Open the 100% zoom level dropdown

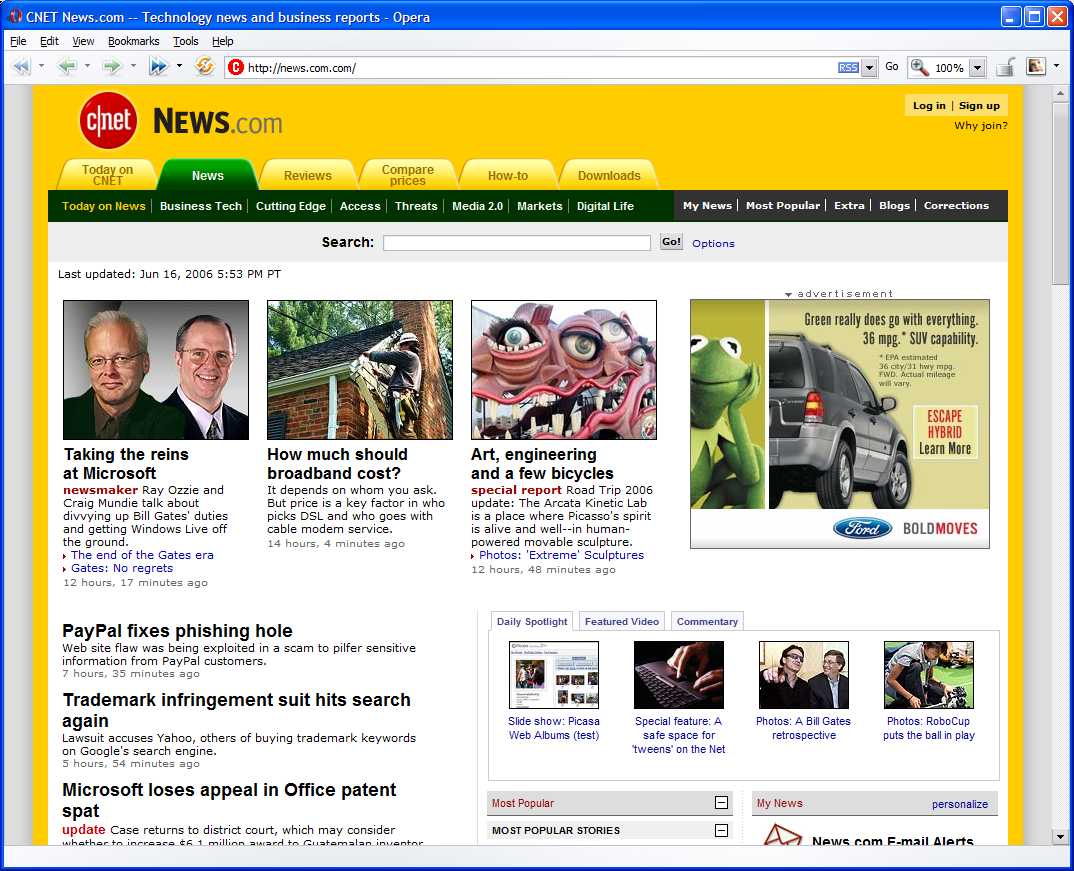977,68
